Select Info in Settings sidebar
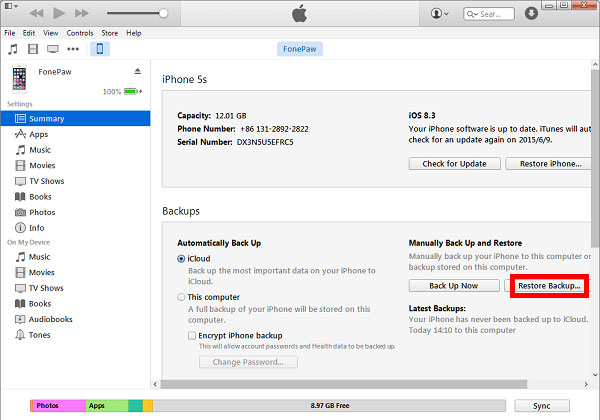Screen dimensions: 600x420 click(75, 228)
